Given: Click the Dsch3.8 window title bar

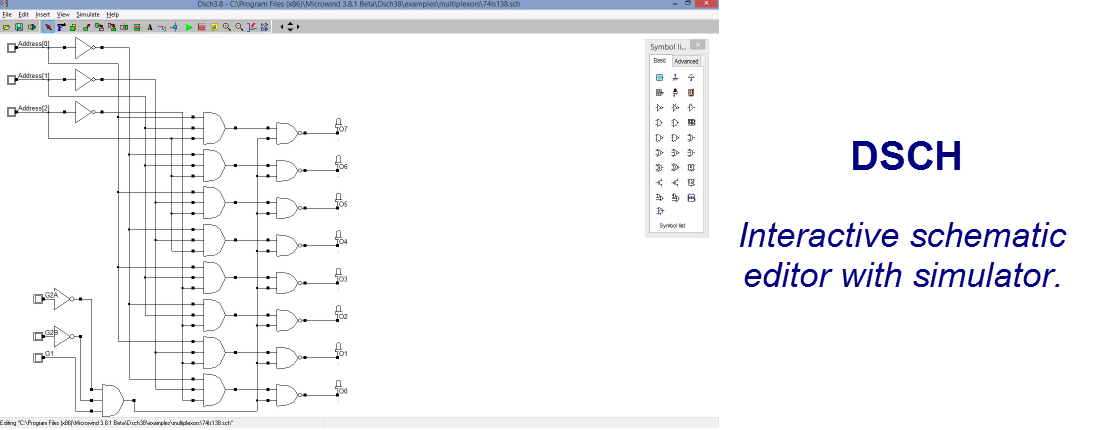Looking at the screenshot, I should click(359, 4).
